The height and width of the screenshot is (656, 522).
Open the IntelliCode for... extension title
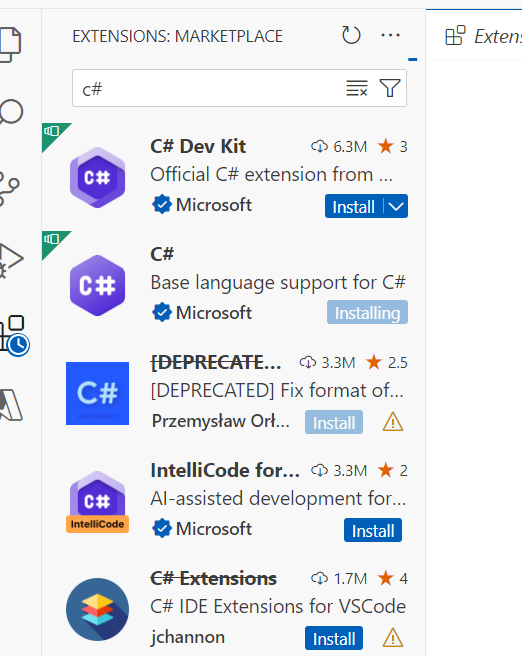coord(225,470)
